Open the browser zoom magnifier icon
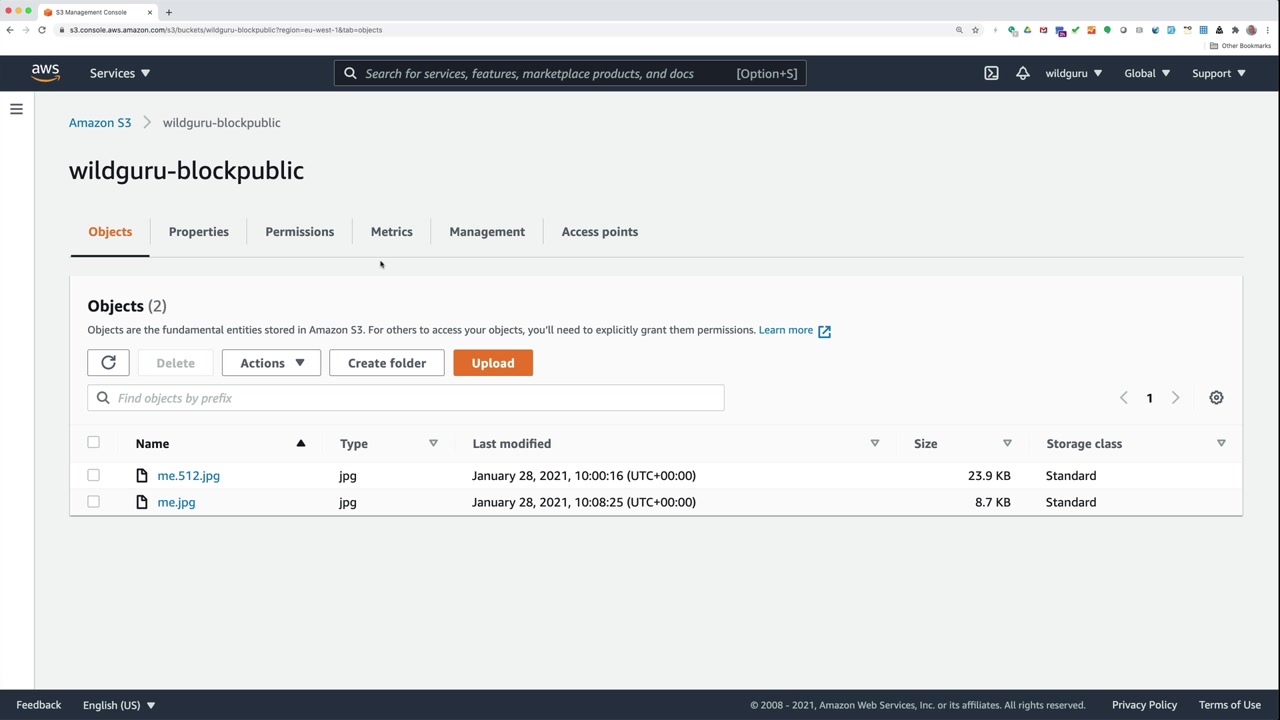The image size is (1280, 720). tap(959, 30)
